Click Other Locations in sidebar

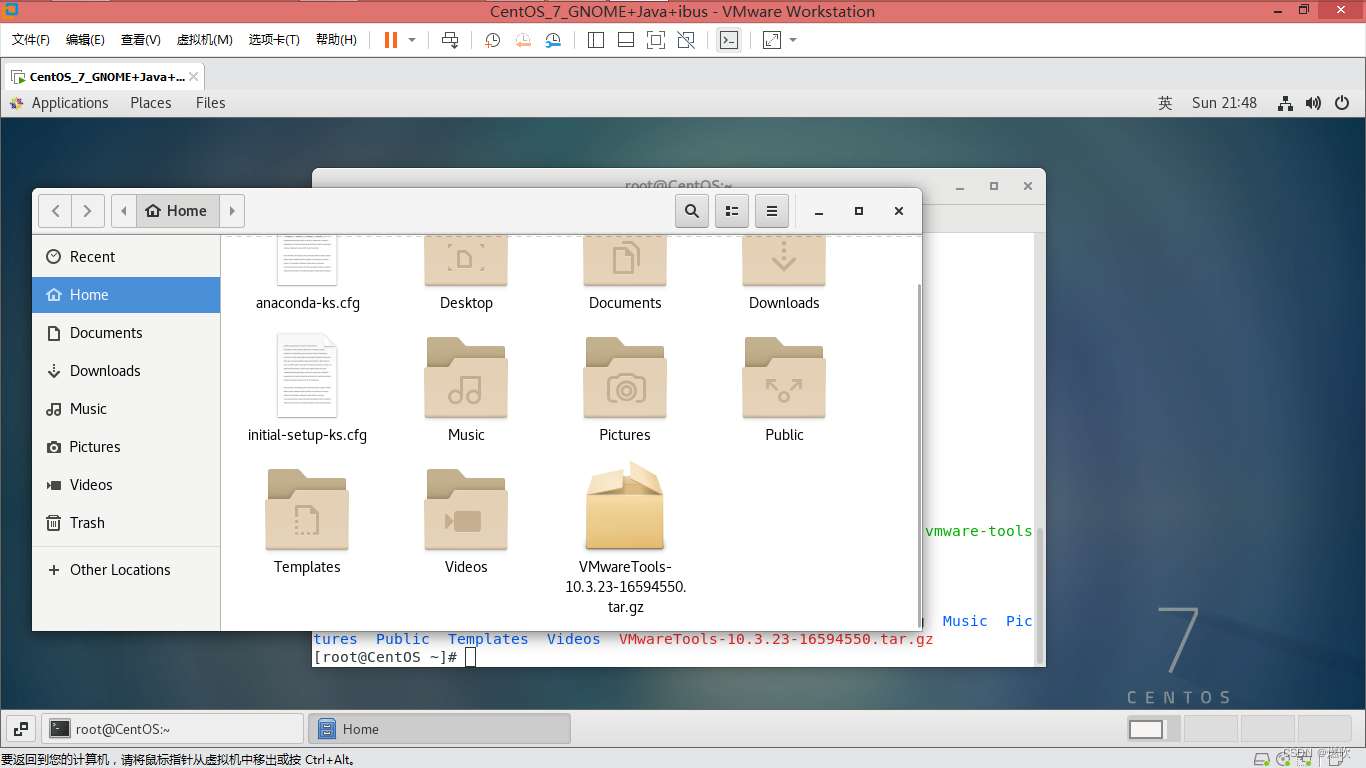click(126, 570)
